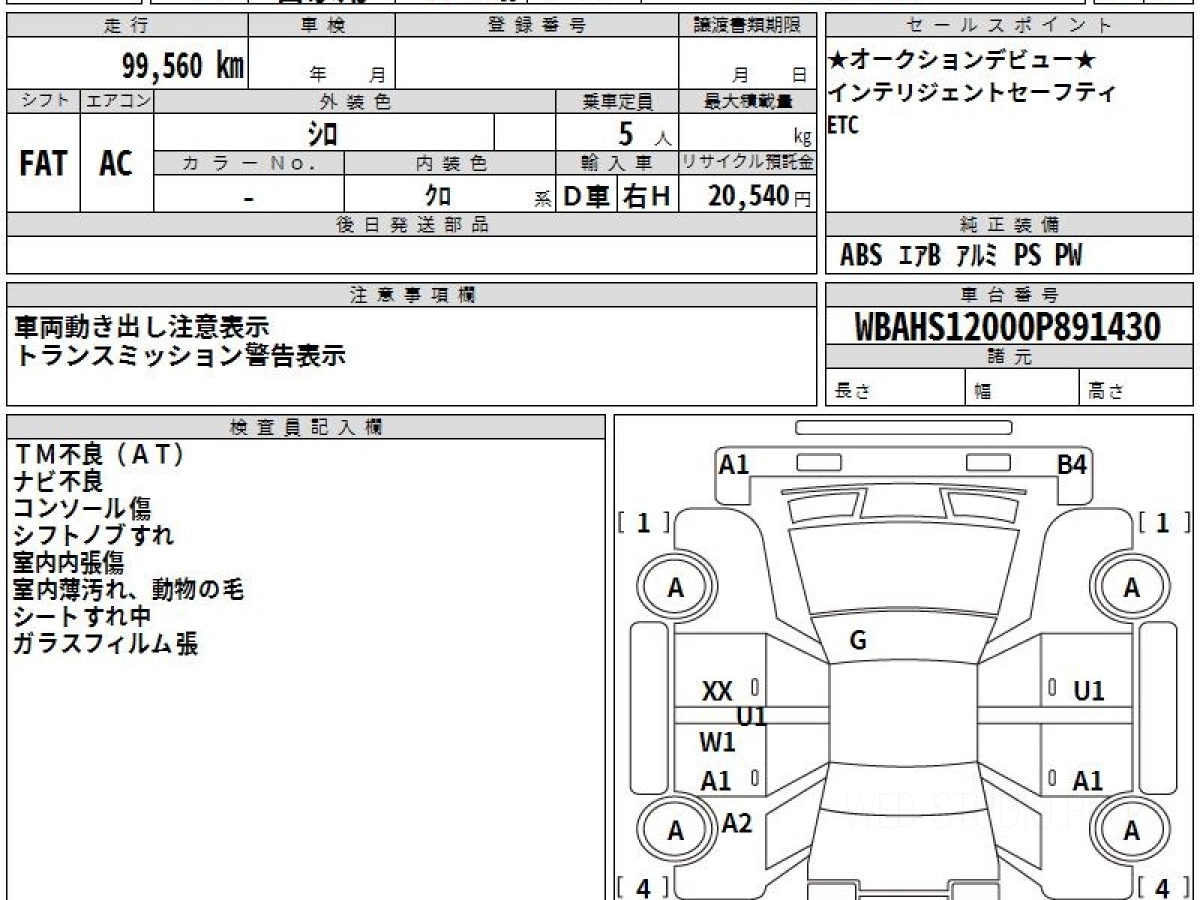Image resolution: width=1200 pixels, height=900 pixels.
Task: Click the 純正装備 section header
Action: coord(1010,225)
